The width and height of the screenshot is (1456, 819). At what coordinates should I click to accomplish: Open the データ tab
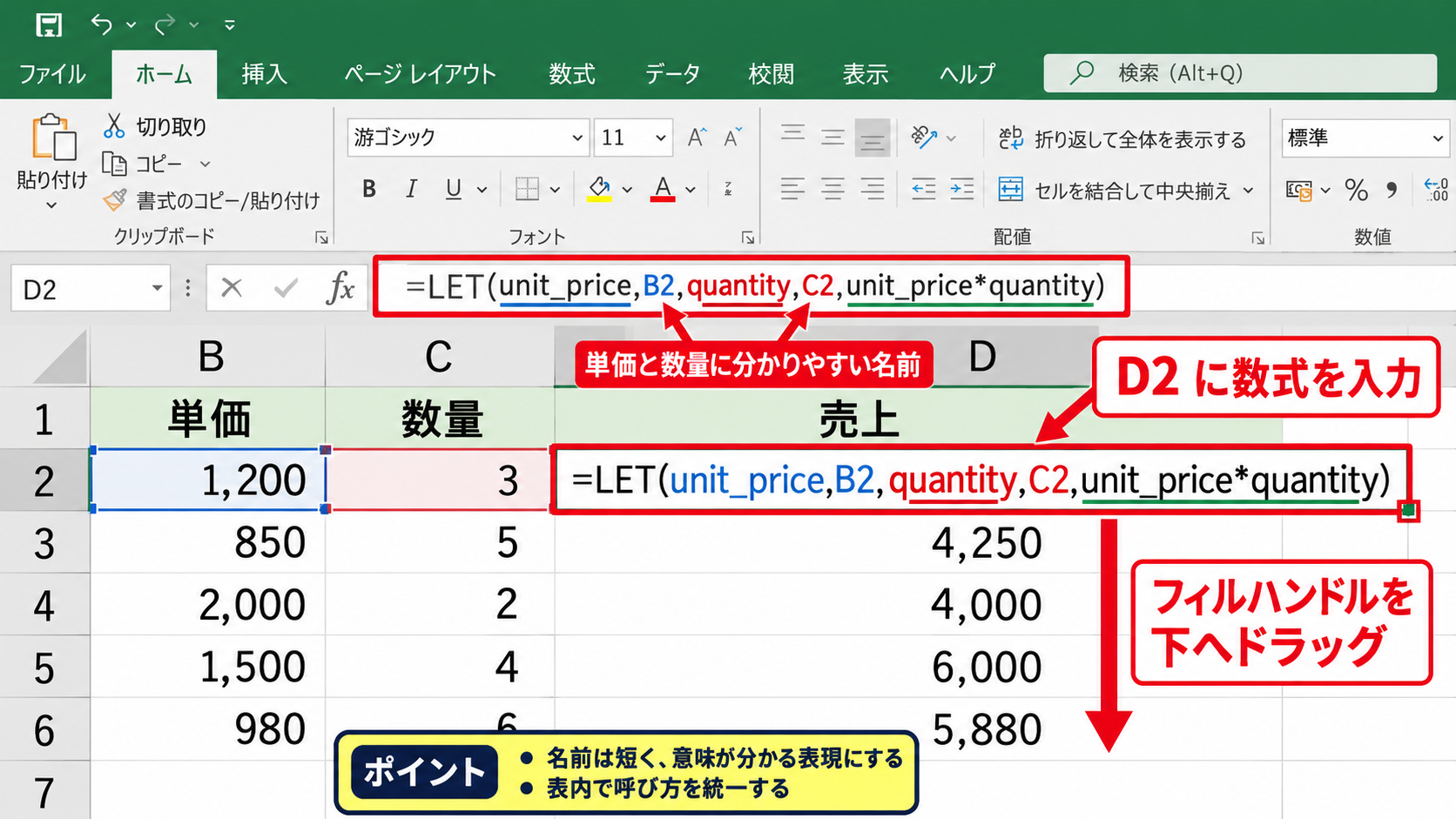[x=672, y=74]
